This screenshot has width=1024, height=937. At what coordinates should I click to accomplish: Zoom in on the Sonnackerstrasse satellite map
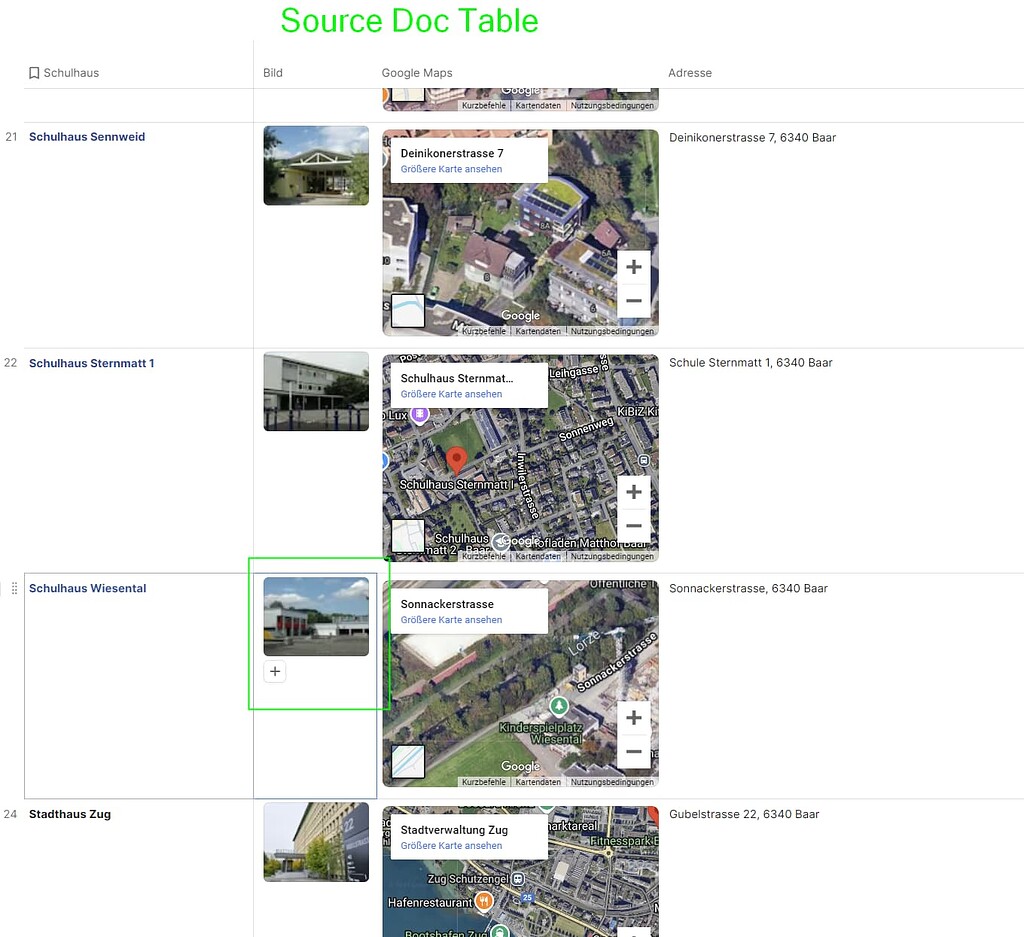pos(634,717)
